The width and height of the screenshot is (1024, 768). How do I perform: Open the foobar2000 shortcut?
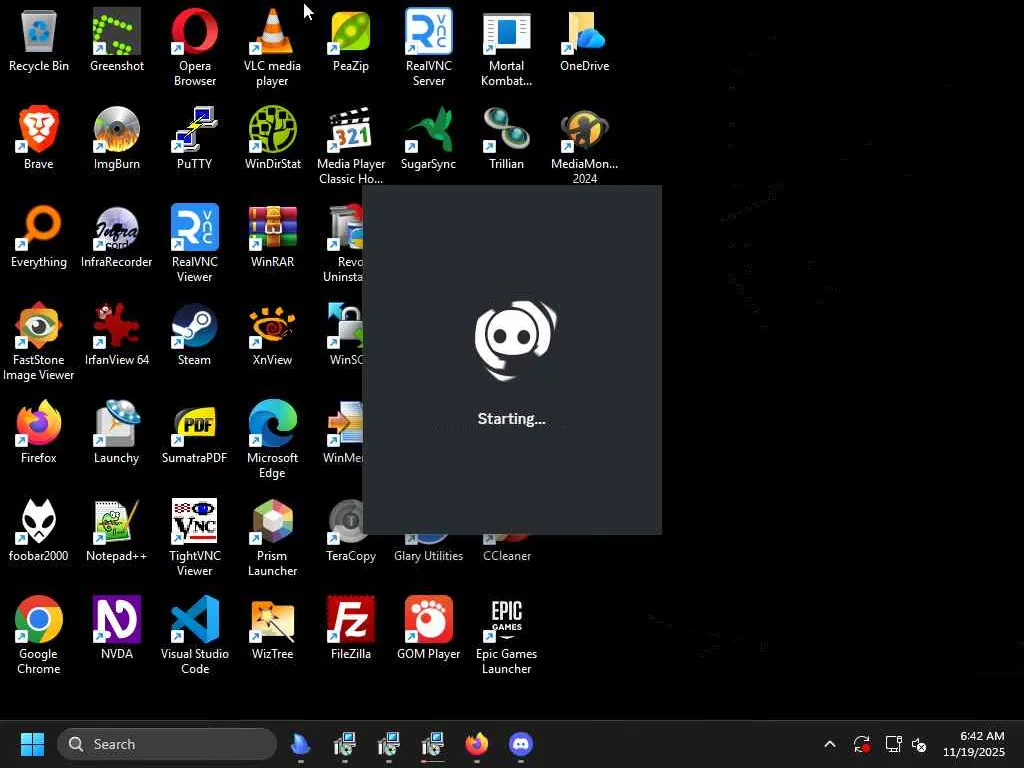[x=39, y=530]
